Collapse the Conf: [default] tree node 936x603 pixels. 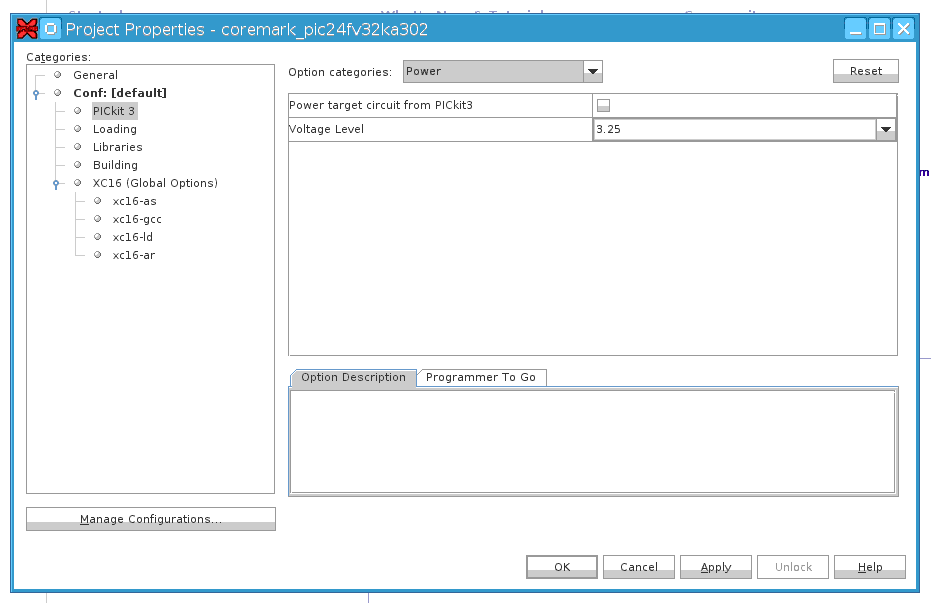click(x=36, y=94)
